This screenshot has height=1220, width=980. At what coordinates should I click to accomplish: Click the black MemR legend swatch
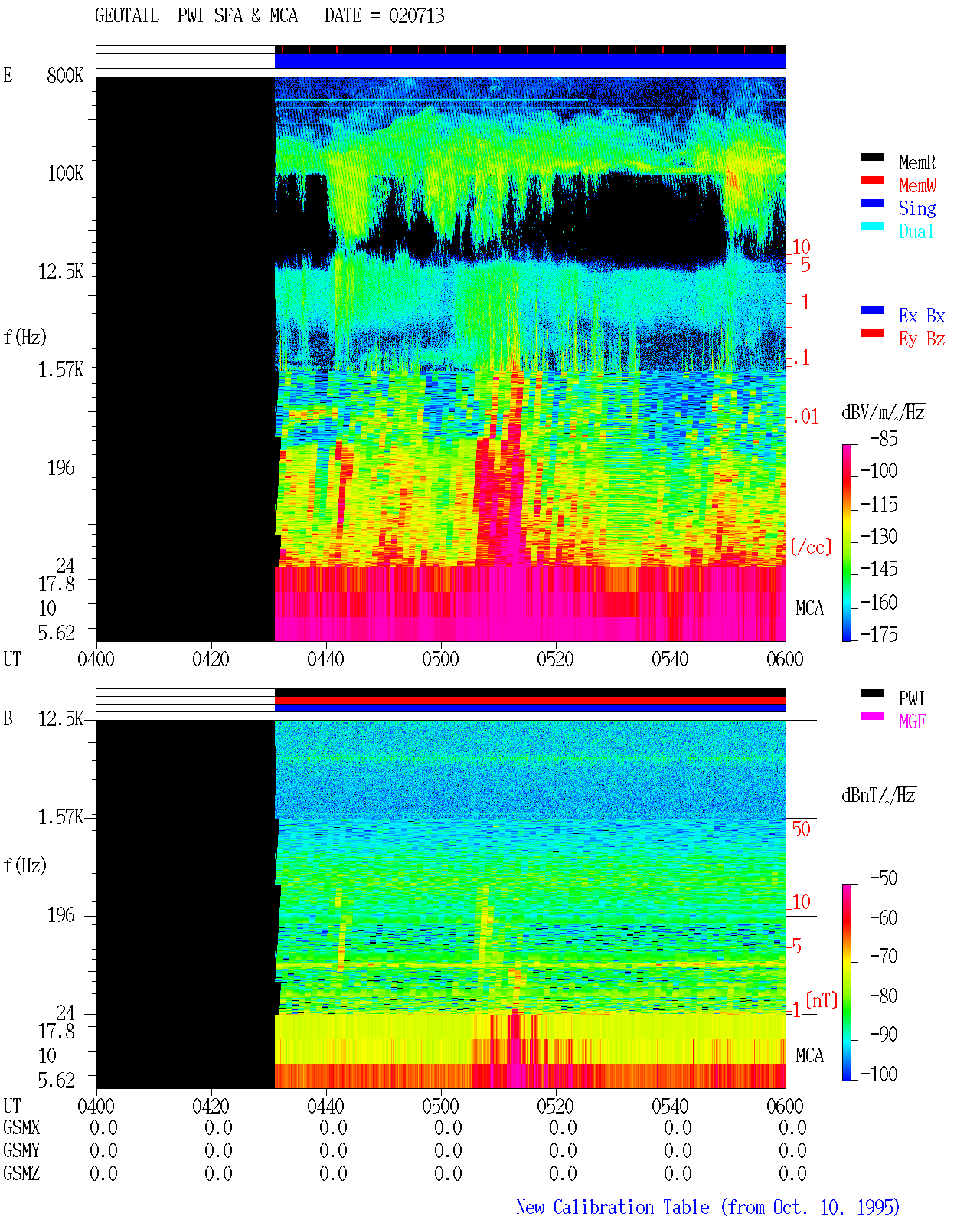(873, 157)
